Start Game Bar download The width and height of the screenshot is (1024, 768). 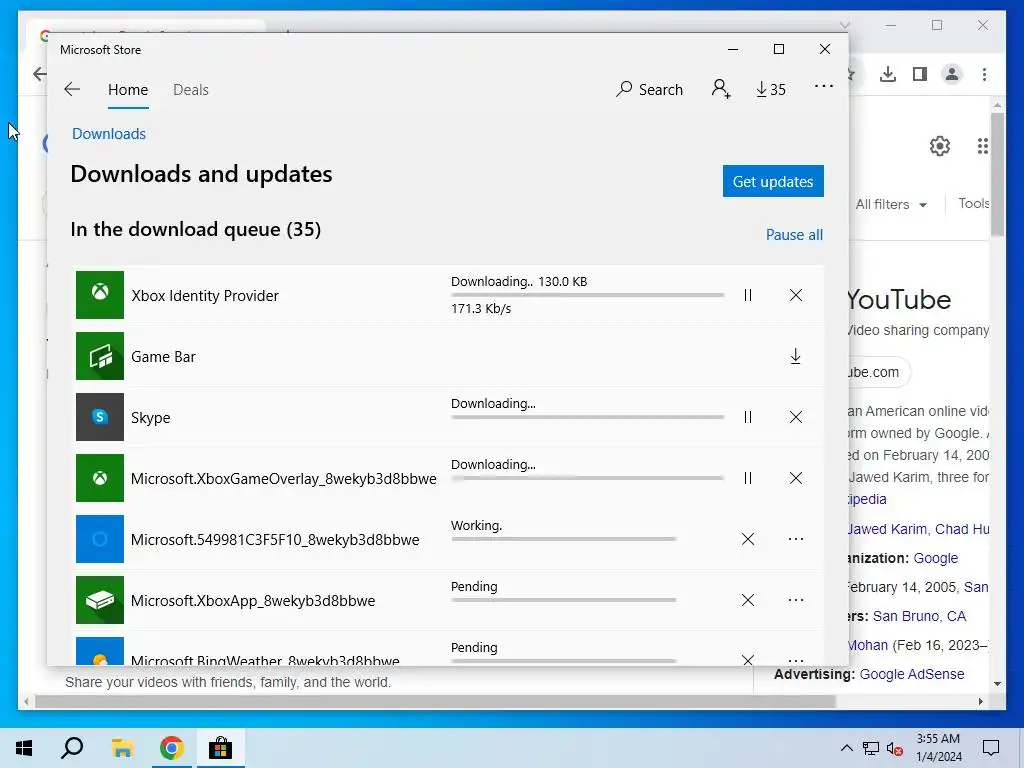(795, 357)
